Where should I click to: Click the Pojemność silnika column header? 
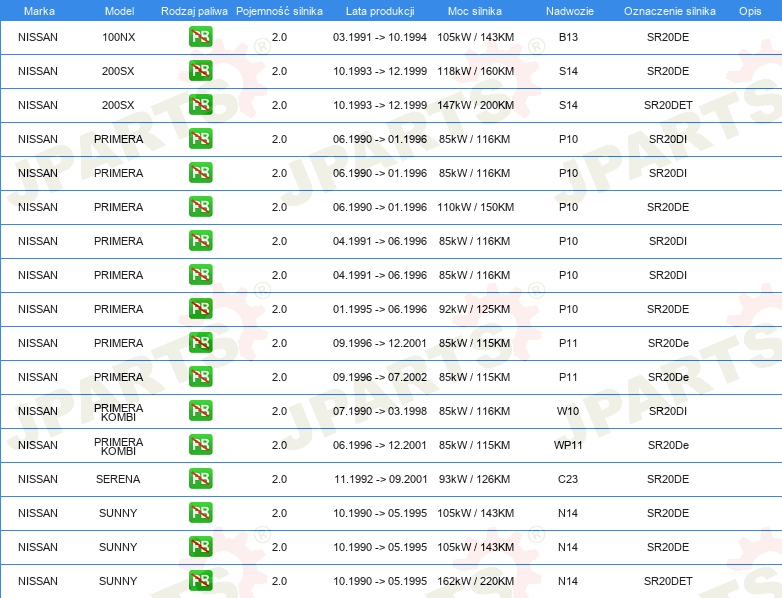tap(279, 11)
